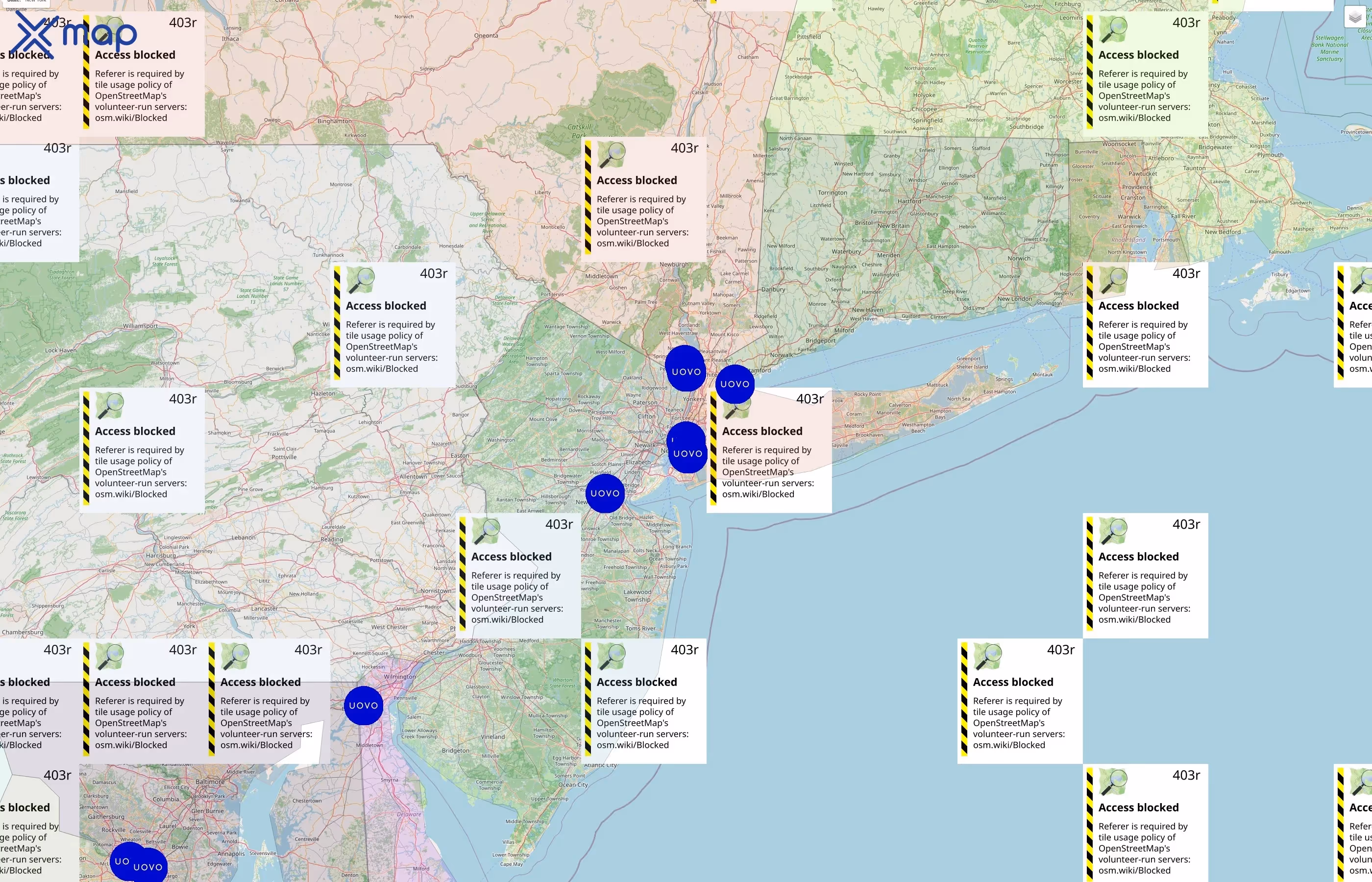Screen dimensions: 1372x882
Task: Select the UOVO marker near Hillsborough Township
Action: point(605,493)
